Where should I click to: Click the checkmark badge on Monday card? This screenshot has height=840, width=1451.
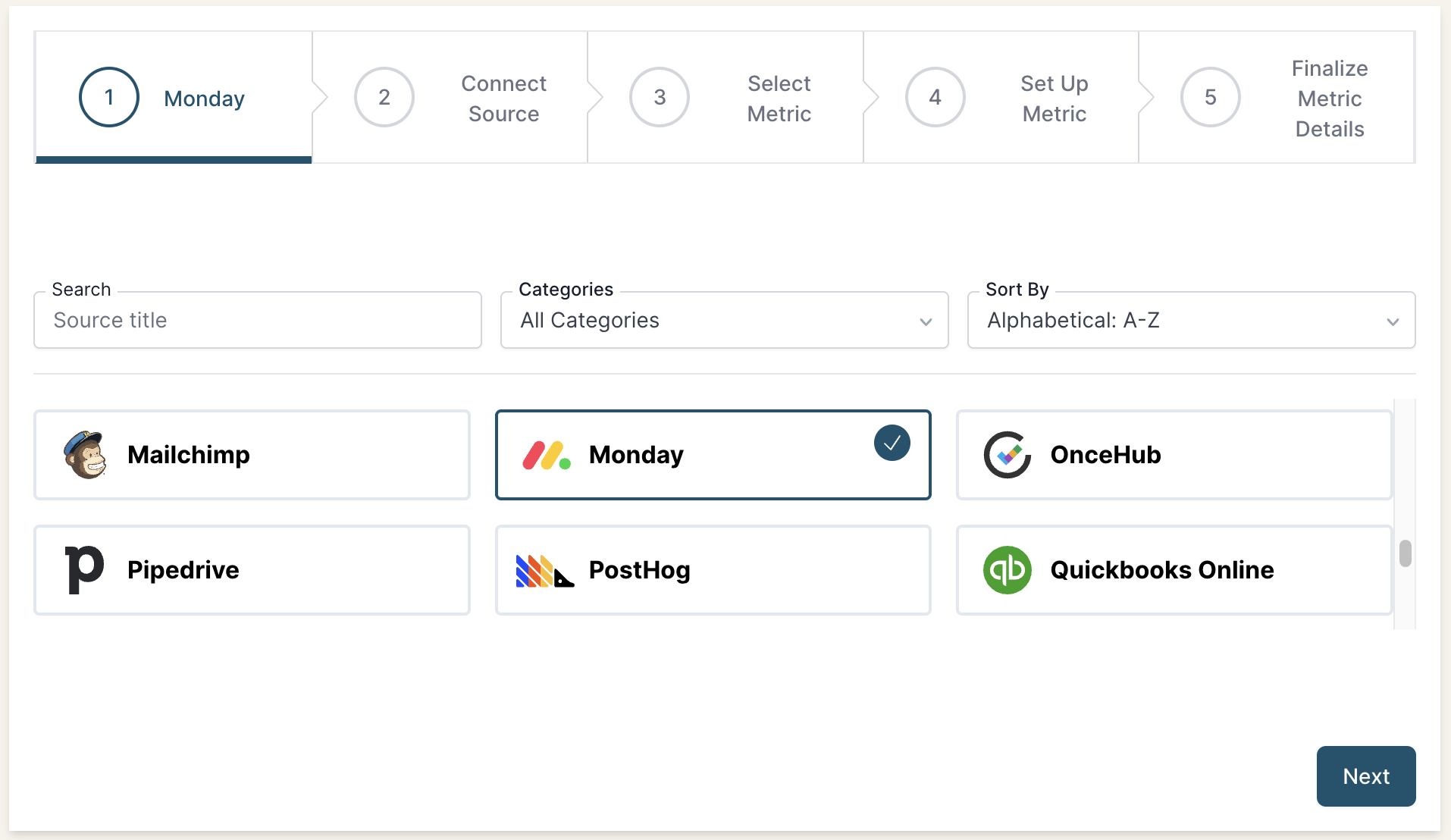tap(892, 443)
